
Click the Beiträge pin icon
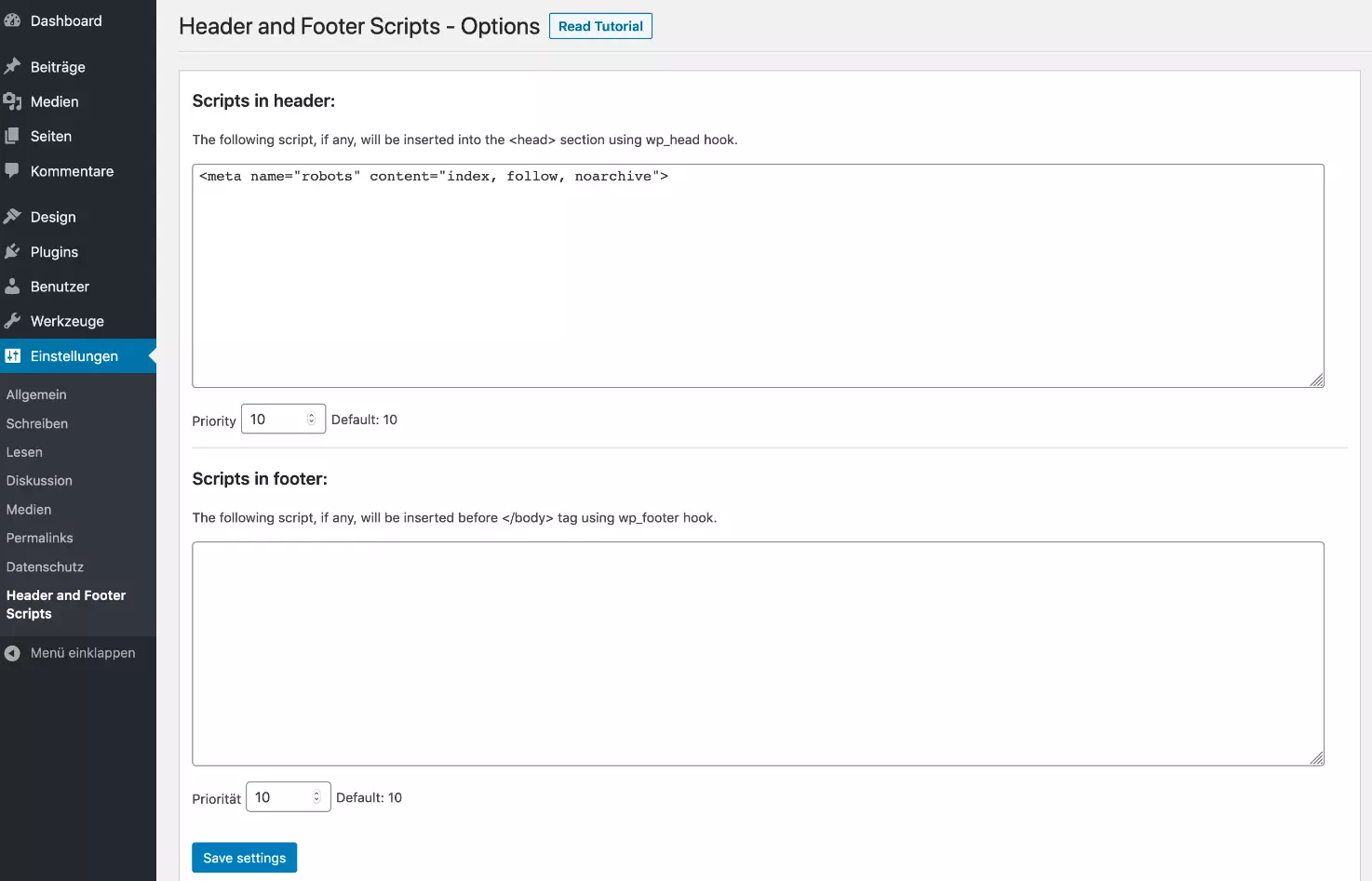[12, 67]
